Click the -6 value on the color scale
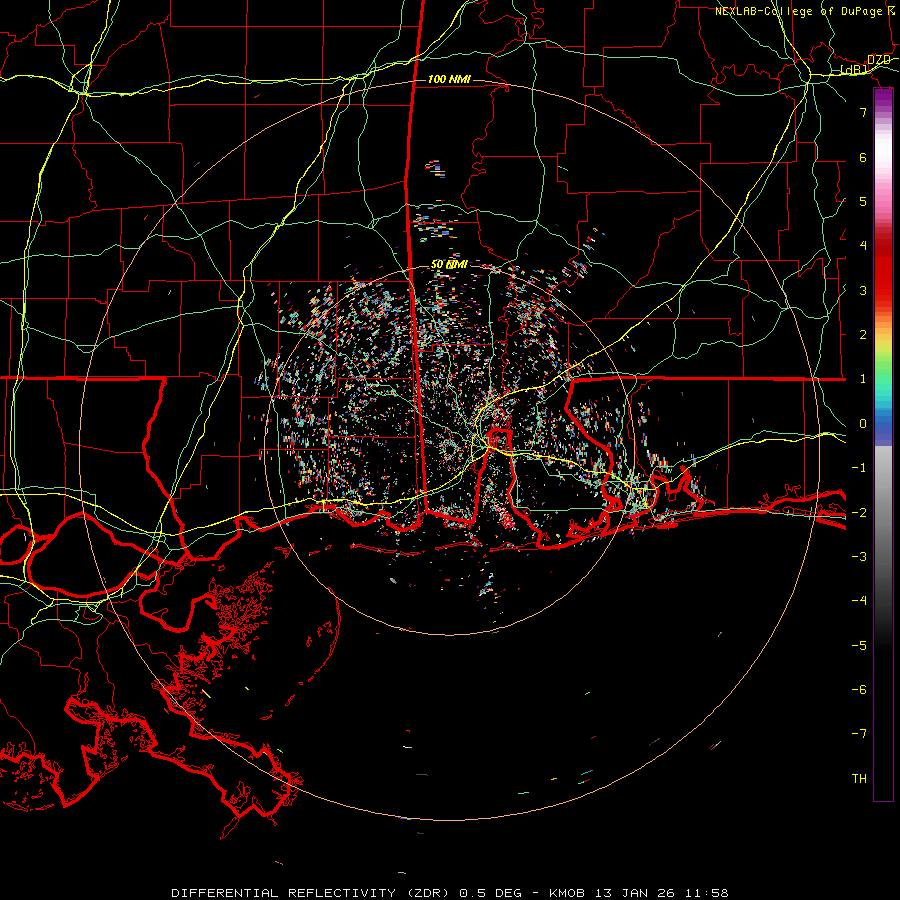 859,689
